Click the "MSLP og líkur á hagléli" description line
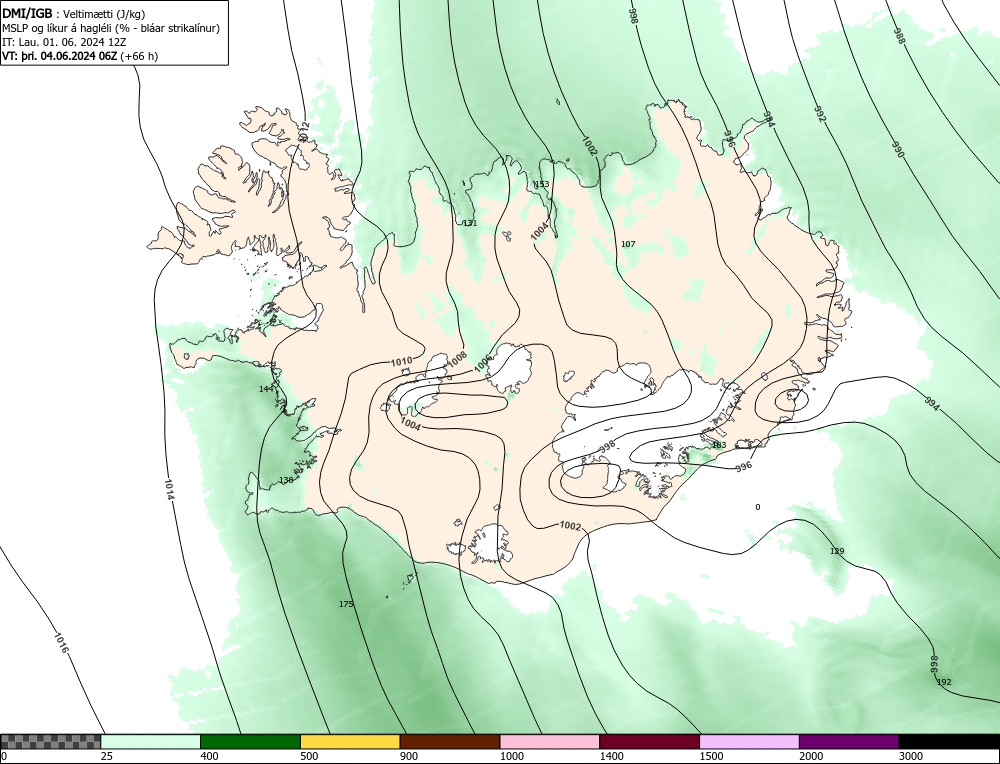Screen dimensions: 1000x764 point(111,28)
